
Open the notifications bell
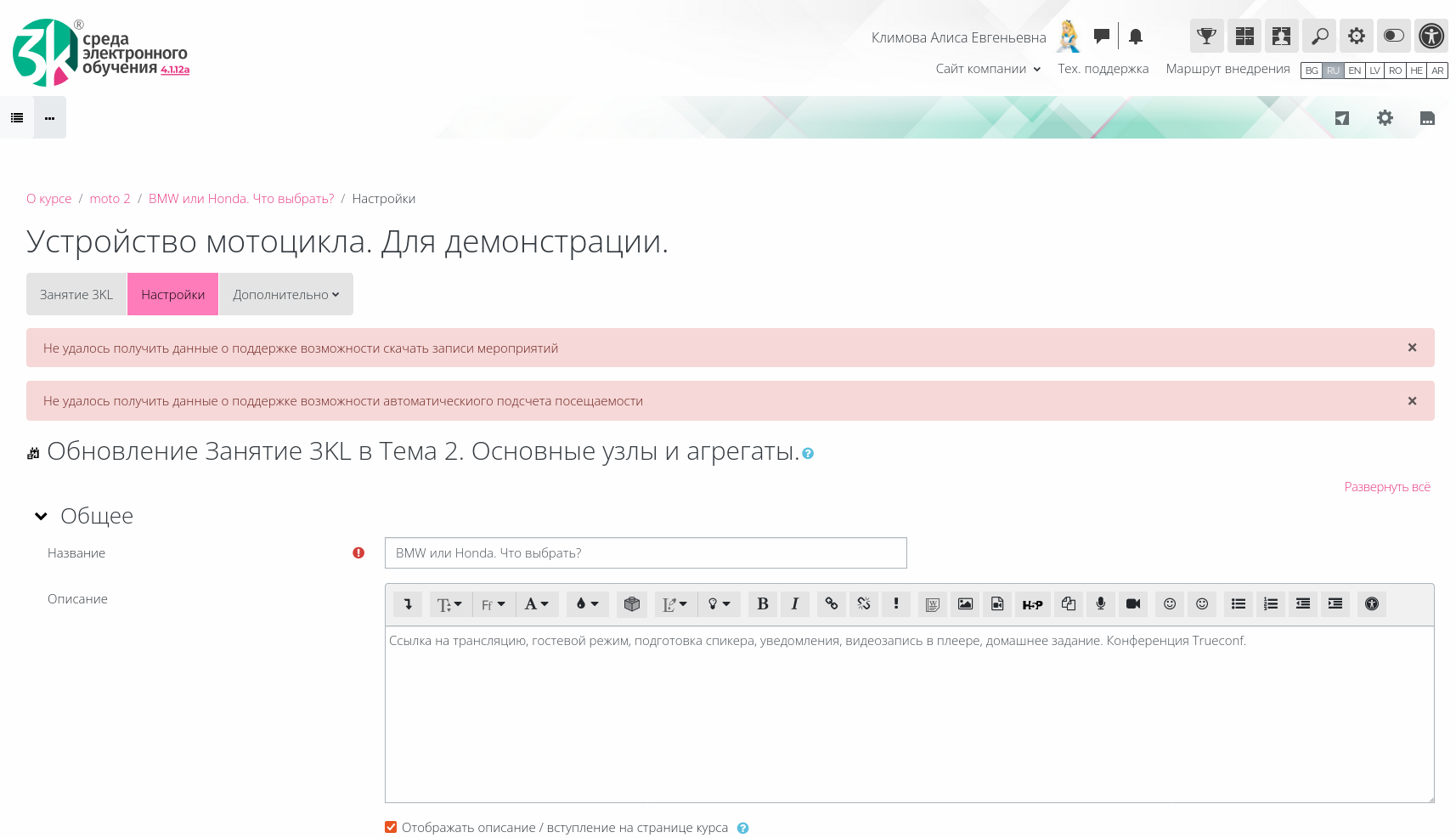(1136, 37)
